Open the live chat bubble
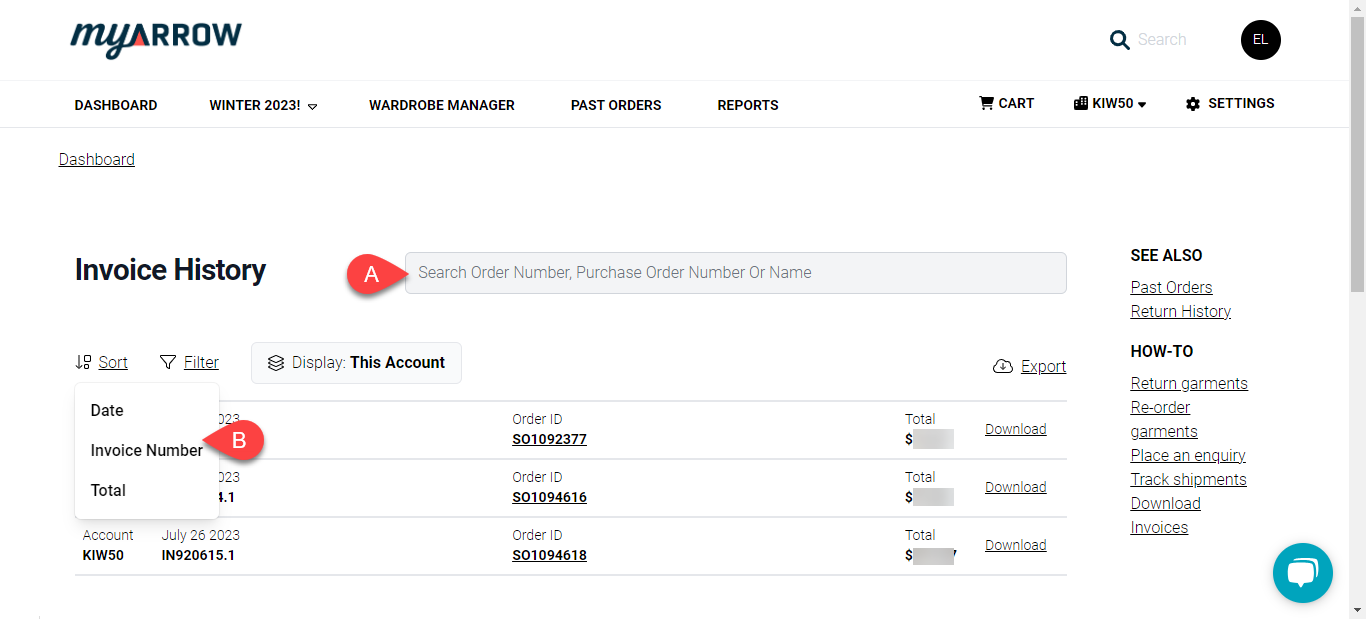1366x619 pixels. click(x=1302, y=573)
